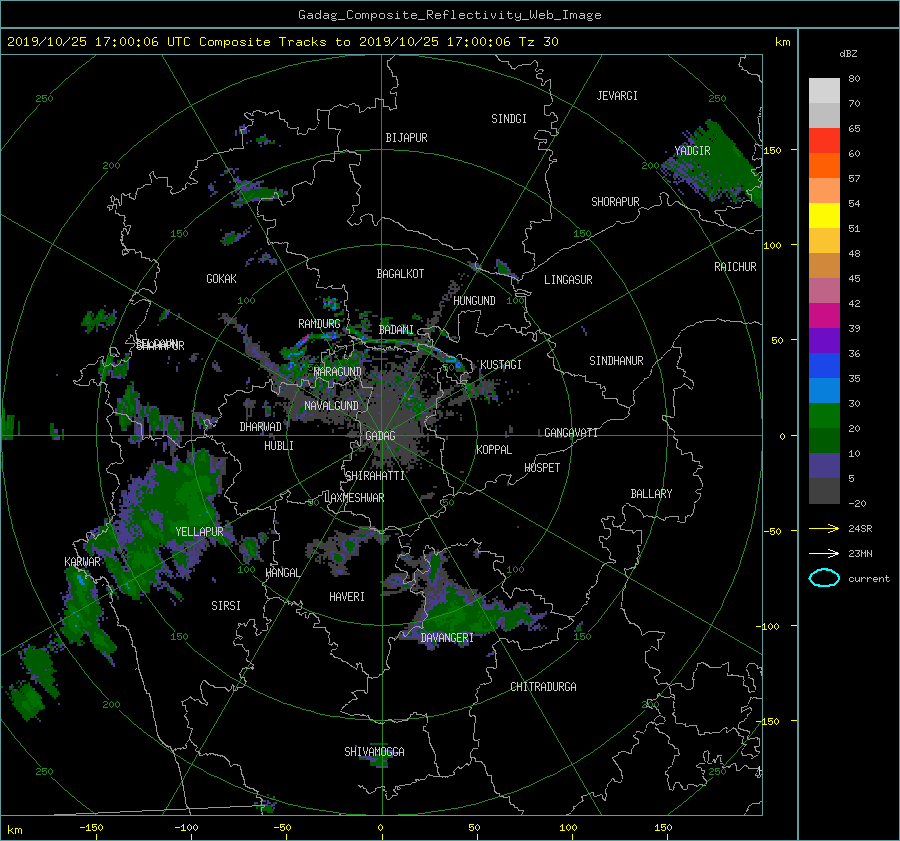Click the white 23MN arrow in legend
The image size is (900, 841).
tap(824, 553)
